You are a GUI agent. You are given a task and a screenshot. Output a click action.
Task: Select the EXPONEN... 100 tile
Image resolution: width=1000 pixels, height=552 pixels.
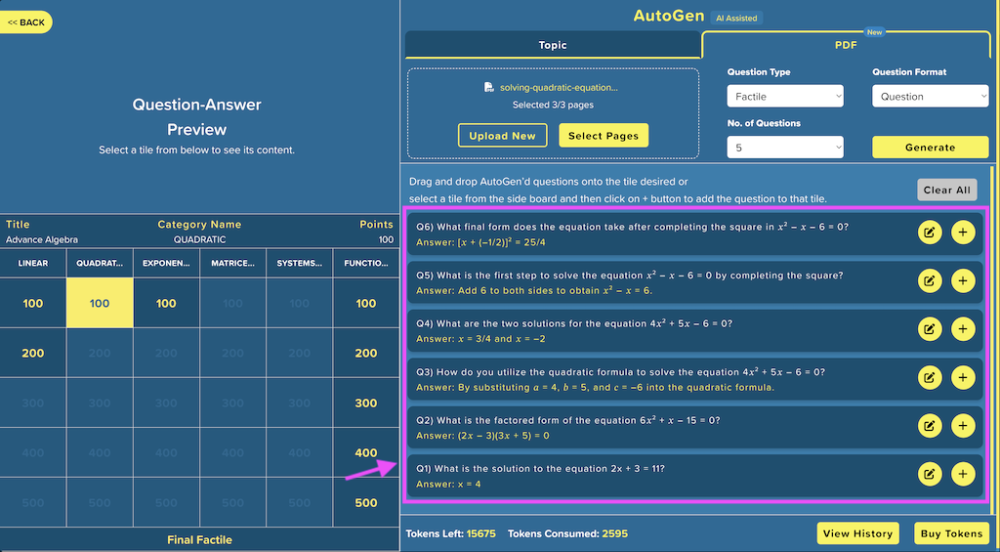pyautogui.click(x=166, y=303)
